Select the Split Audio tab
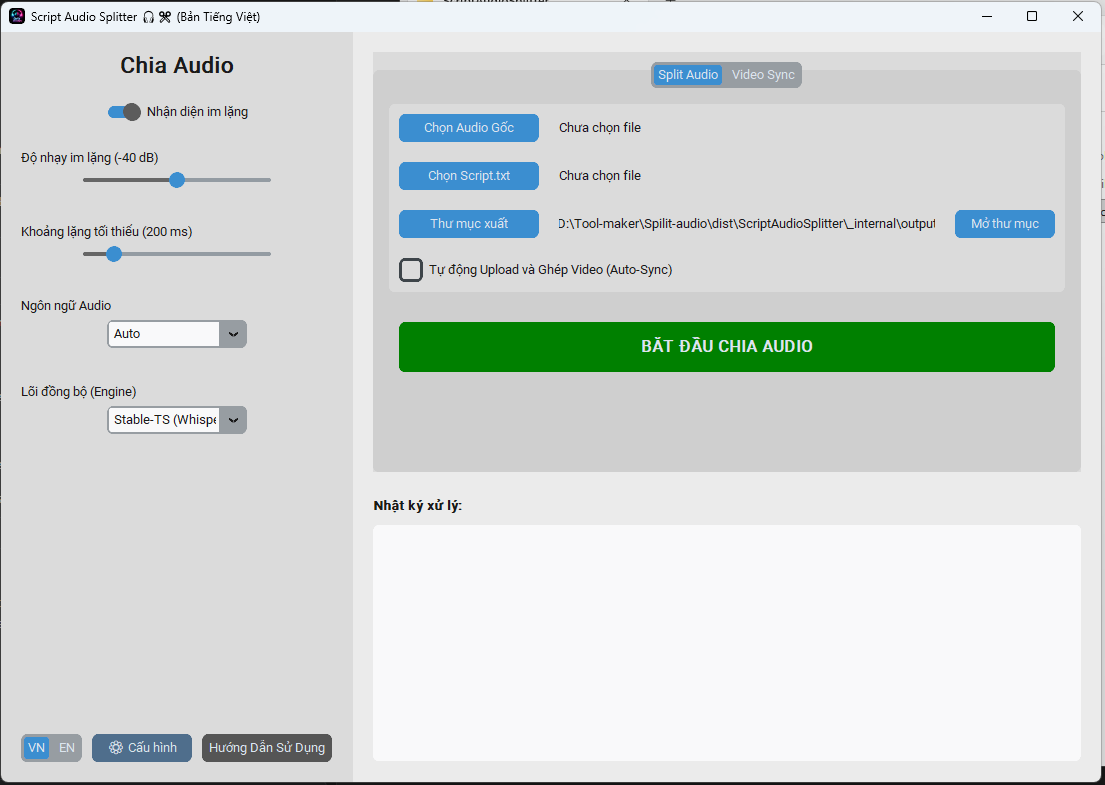The image size is (1105, 785). click(688, 75)
